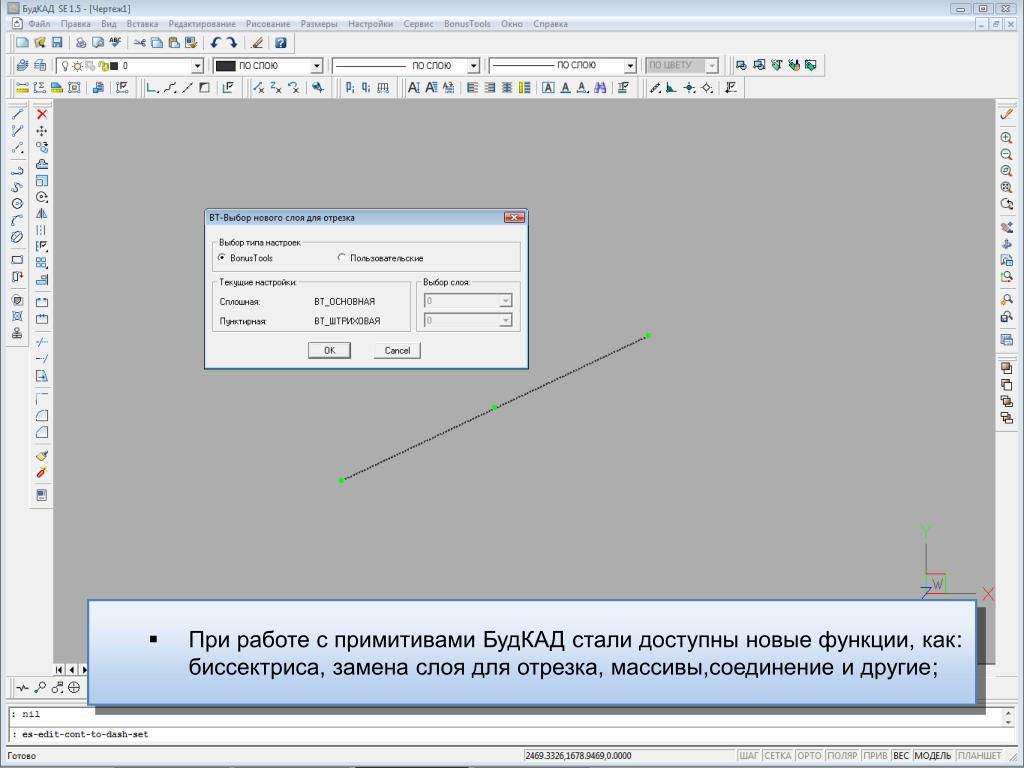Click the Print icon

81,42
